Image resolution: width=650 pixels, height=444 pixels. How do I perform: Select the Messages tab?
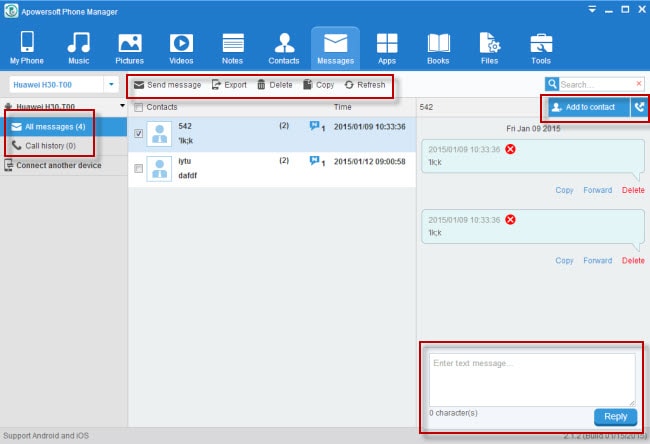pyautogui.click(x=335, y=47)
